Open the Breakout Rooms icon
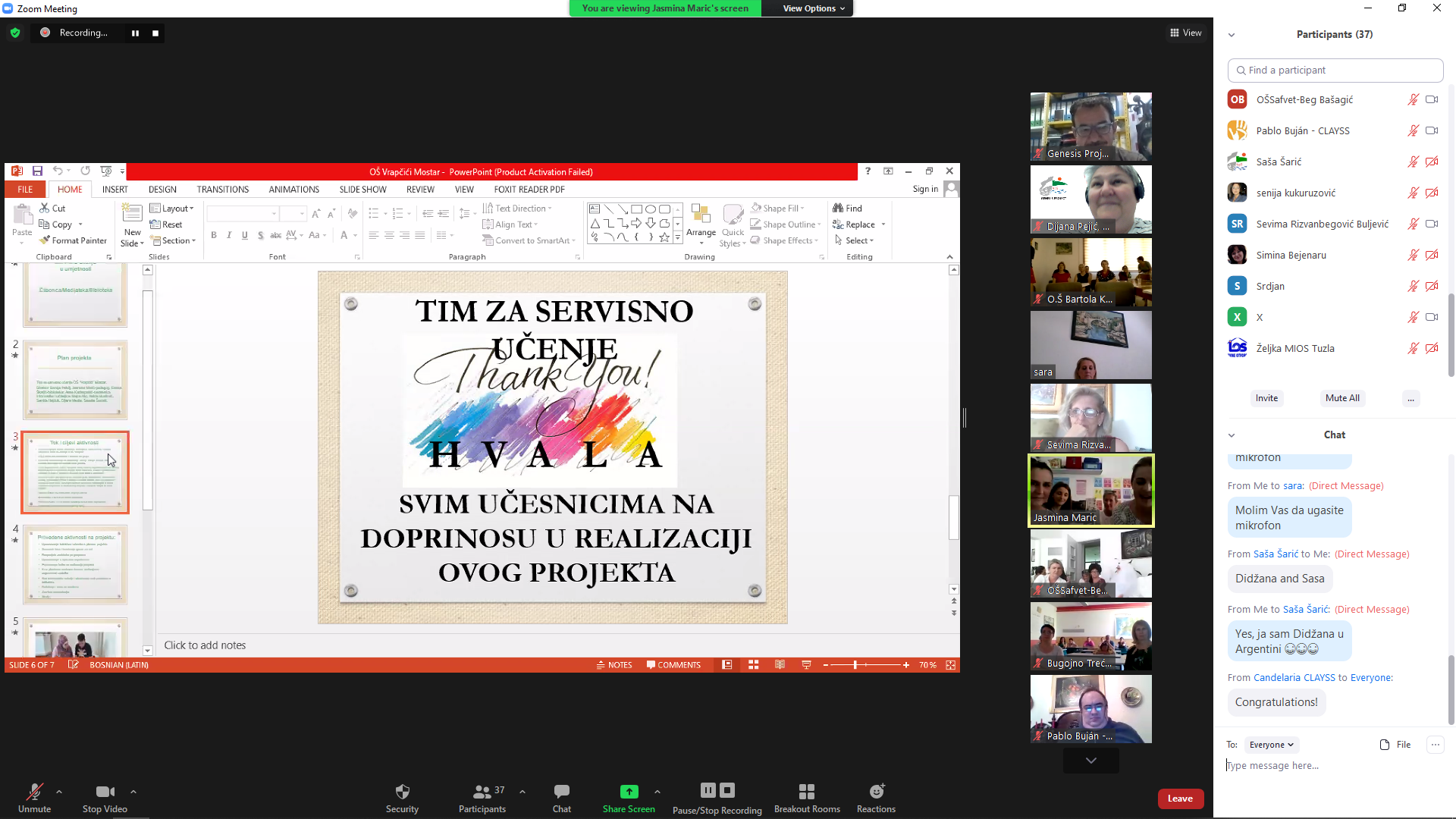 [x=806, y=792]
